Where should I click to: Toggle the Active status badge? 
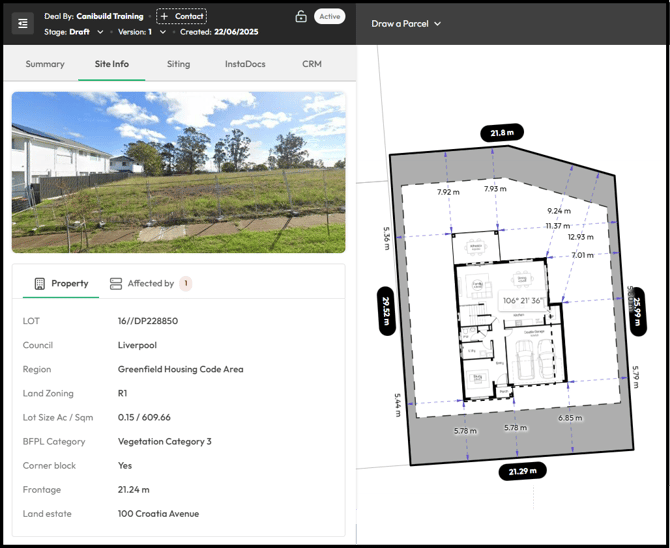pyautogui.click(x=329, y=16)
